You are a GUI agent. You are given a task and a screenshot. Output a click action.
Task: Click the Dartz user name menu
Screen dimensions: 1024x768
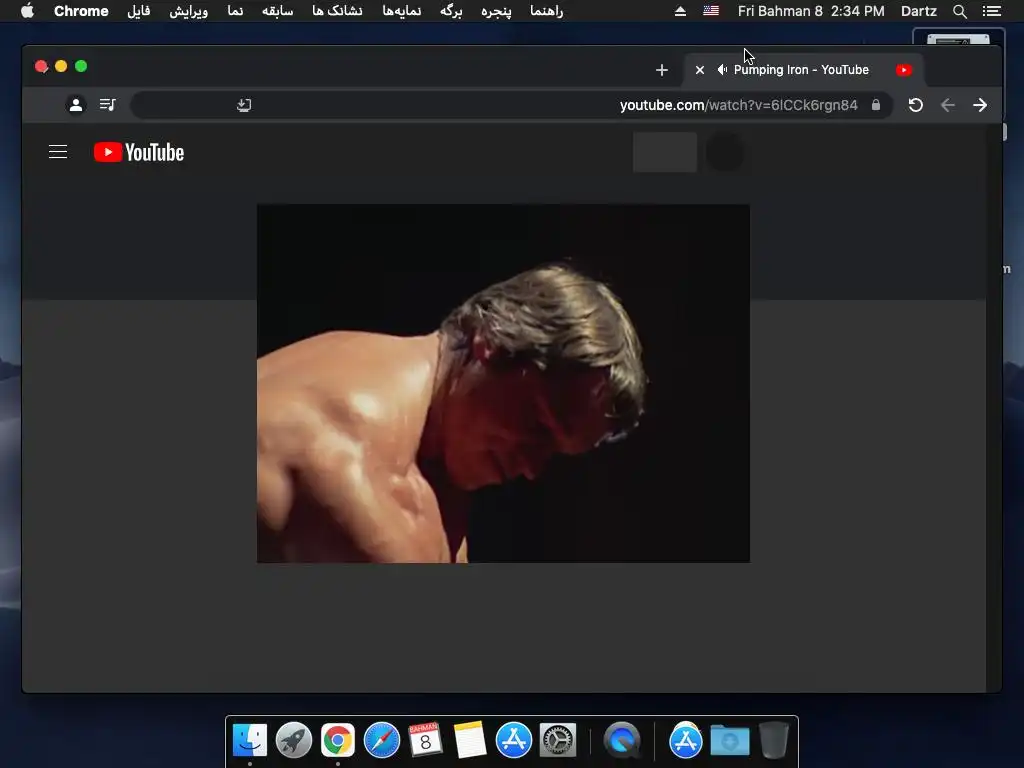(919, 11)
